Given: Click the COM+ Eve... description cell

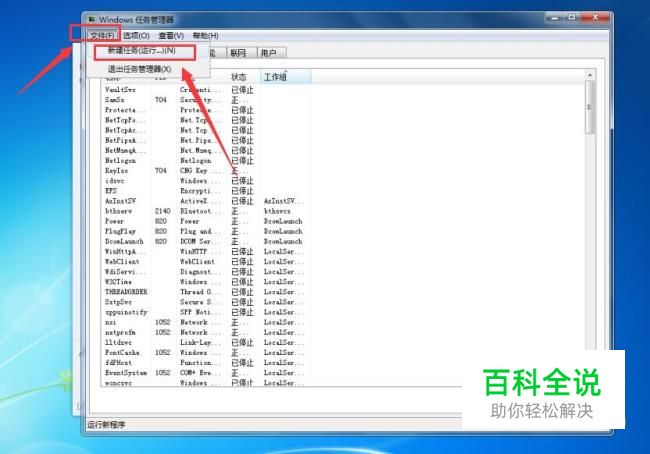Looking at the screenshot, I should coord(201,373).
